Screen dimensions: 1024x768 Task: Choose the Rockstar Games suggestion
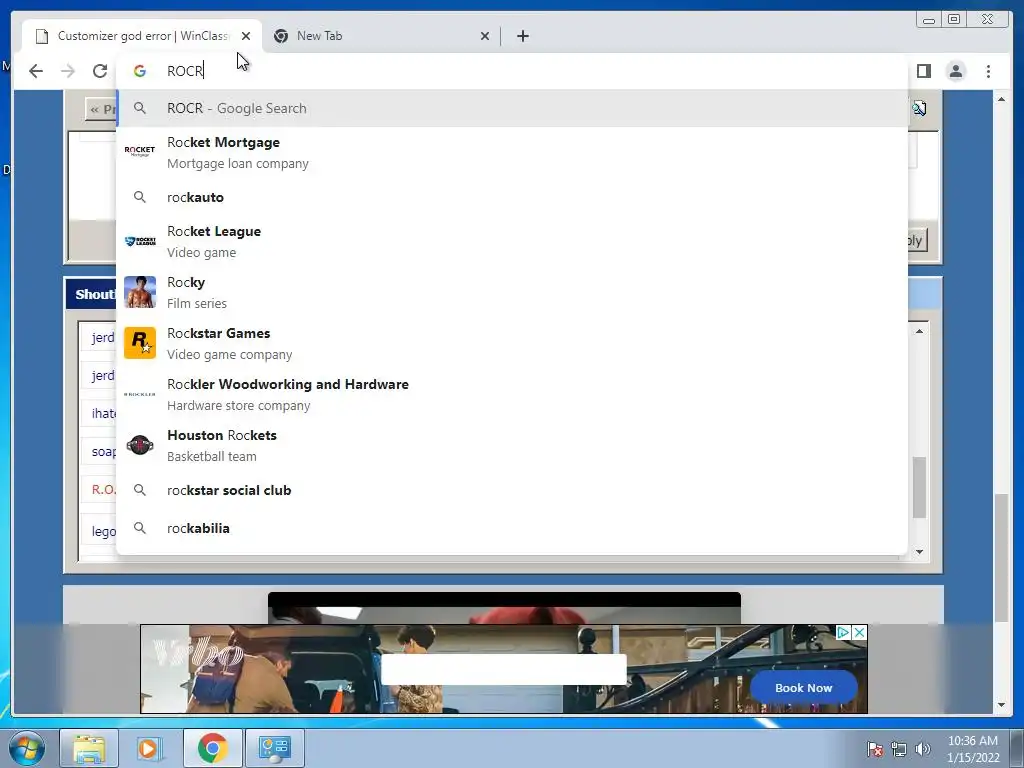pos(512,344)
